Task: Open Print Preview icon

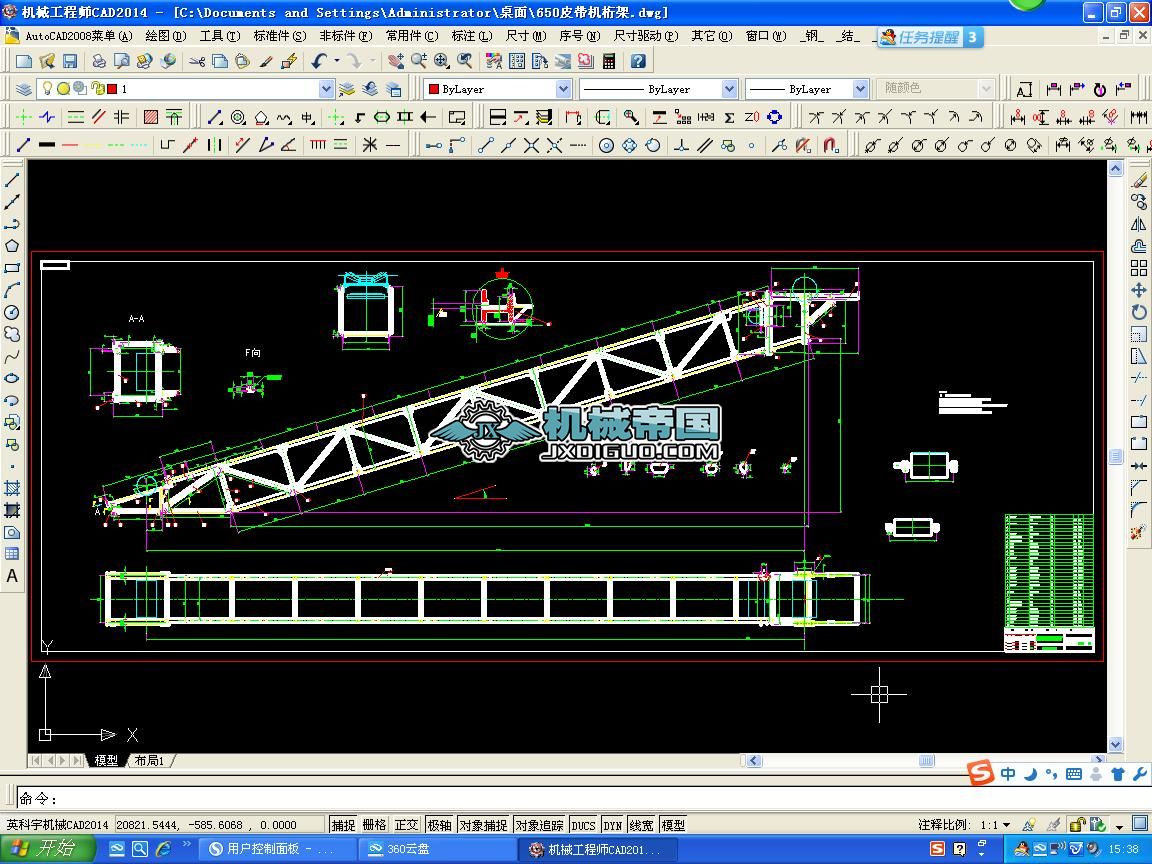Action: tap(121, 61)
